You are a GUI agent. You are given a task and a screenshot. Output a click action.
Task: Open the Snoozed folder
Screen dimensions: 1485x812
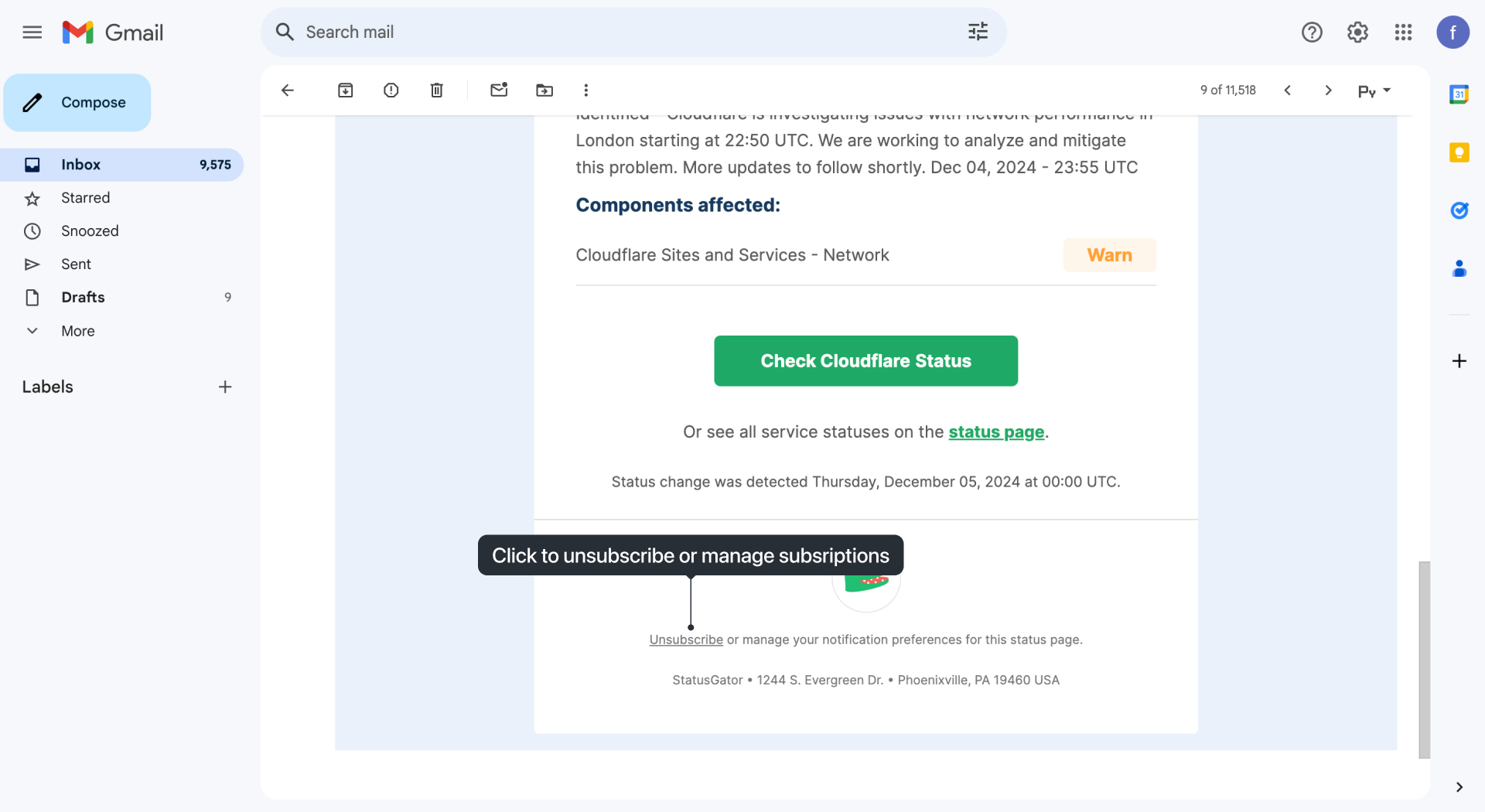click(122, 231)
